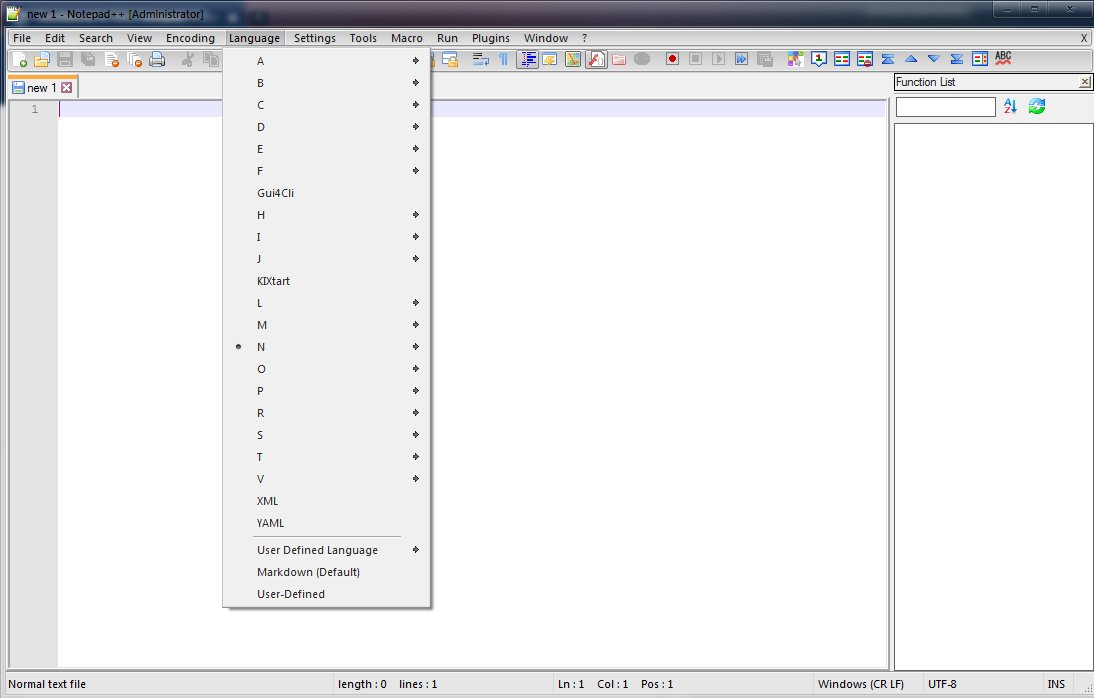Open the Tools menu

pos(363,38)
